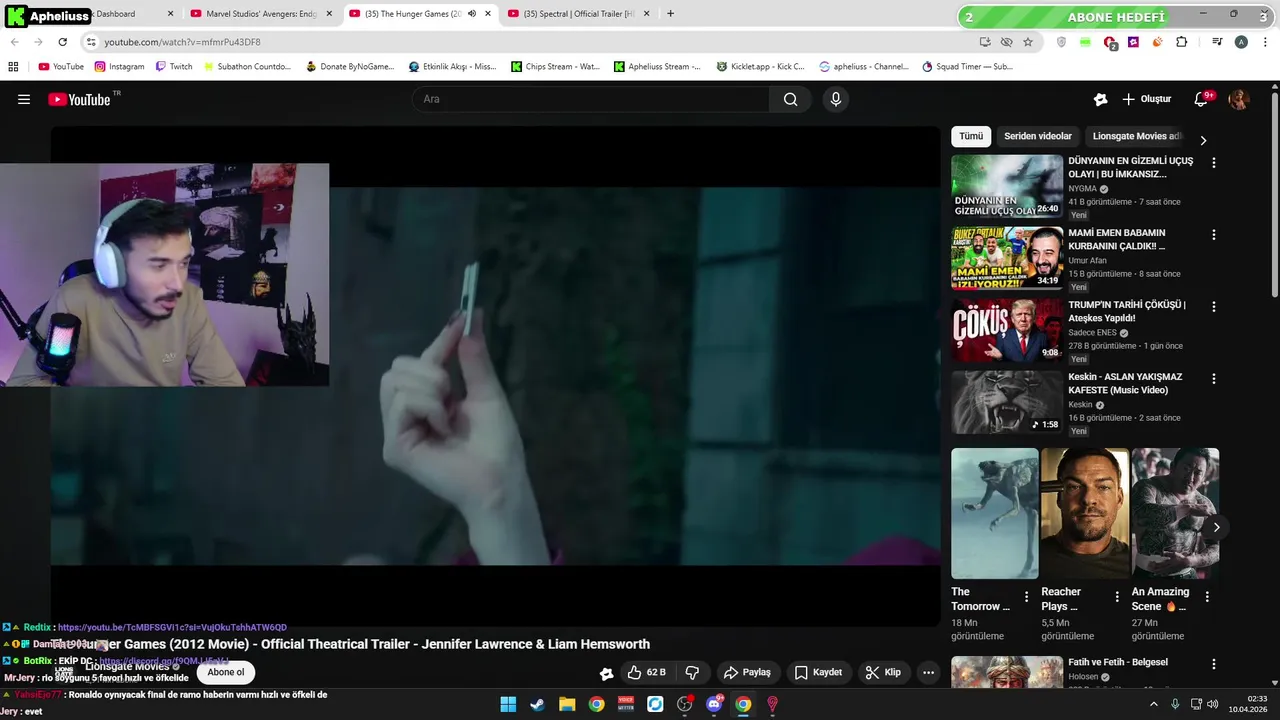This screenshot has width=1280, height=720.
Task: Open the Subathon Countdown bookmark
Action: pyautogui.click(x=246, y=67)
